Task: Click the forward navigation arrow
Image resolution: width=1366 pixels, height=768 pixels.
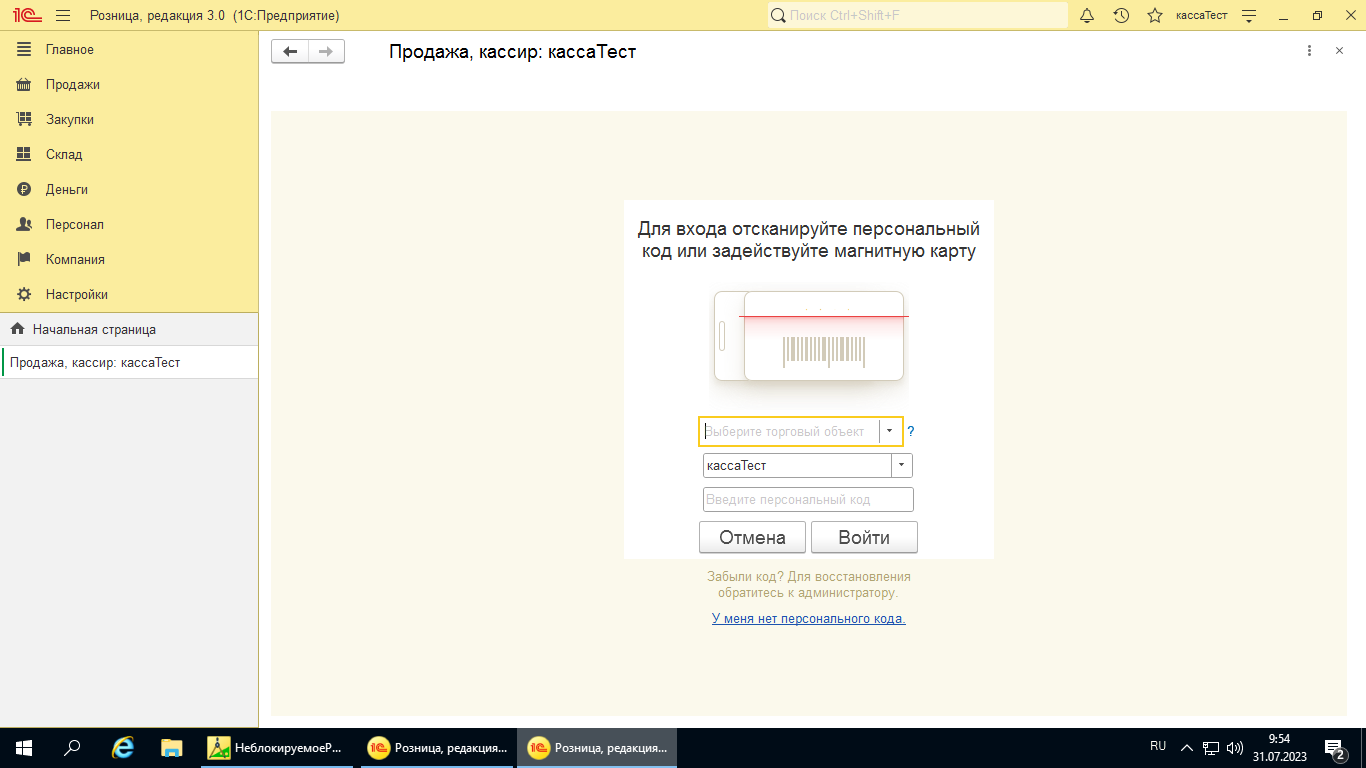Action: pyautogui.click(x=326, y=52)
